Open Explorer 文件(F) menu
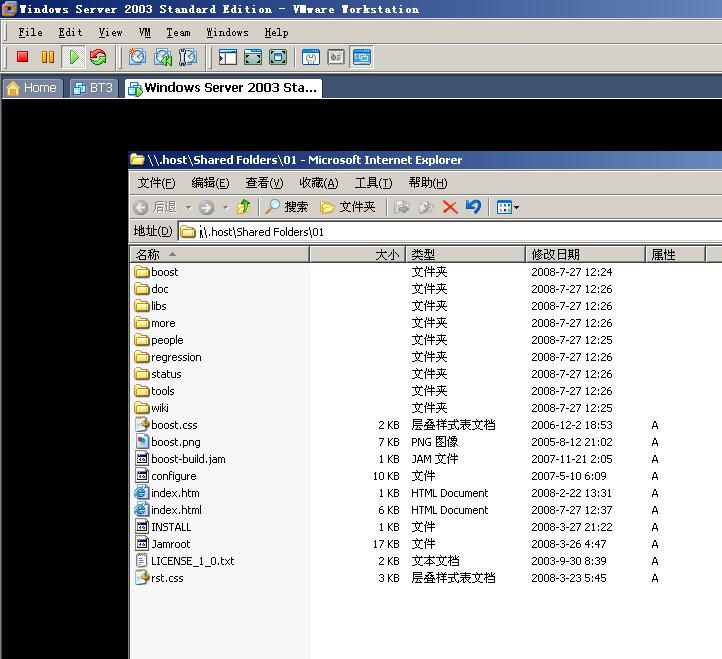This screenshot has height=659, width=722. 156,183
